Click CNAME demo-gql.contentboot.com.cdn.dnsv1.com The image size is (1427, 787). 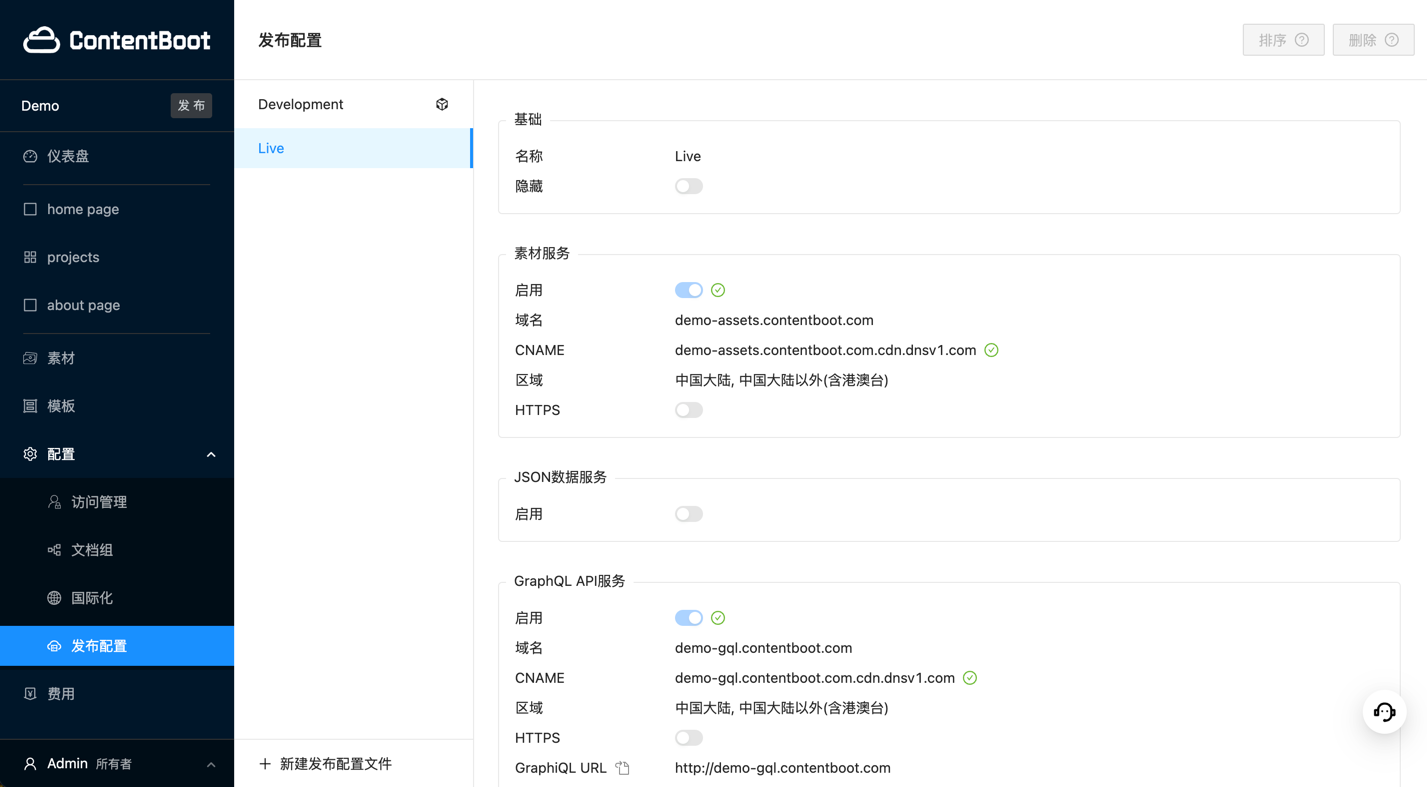point(815,678)
